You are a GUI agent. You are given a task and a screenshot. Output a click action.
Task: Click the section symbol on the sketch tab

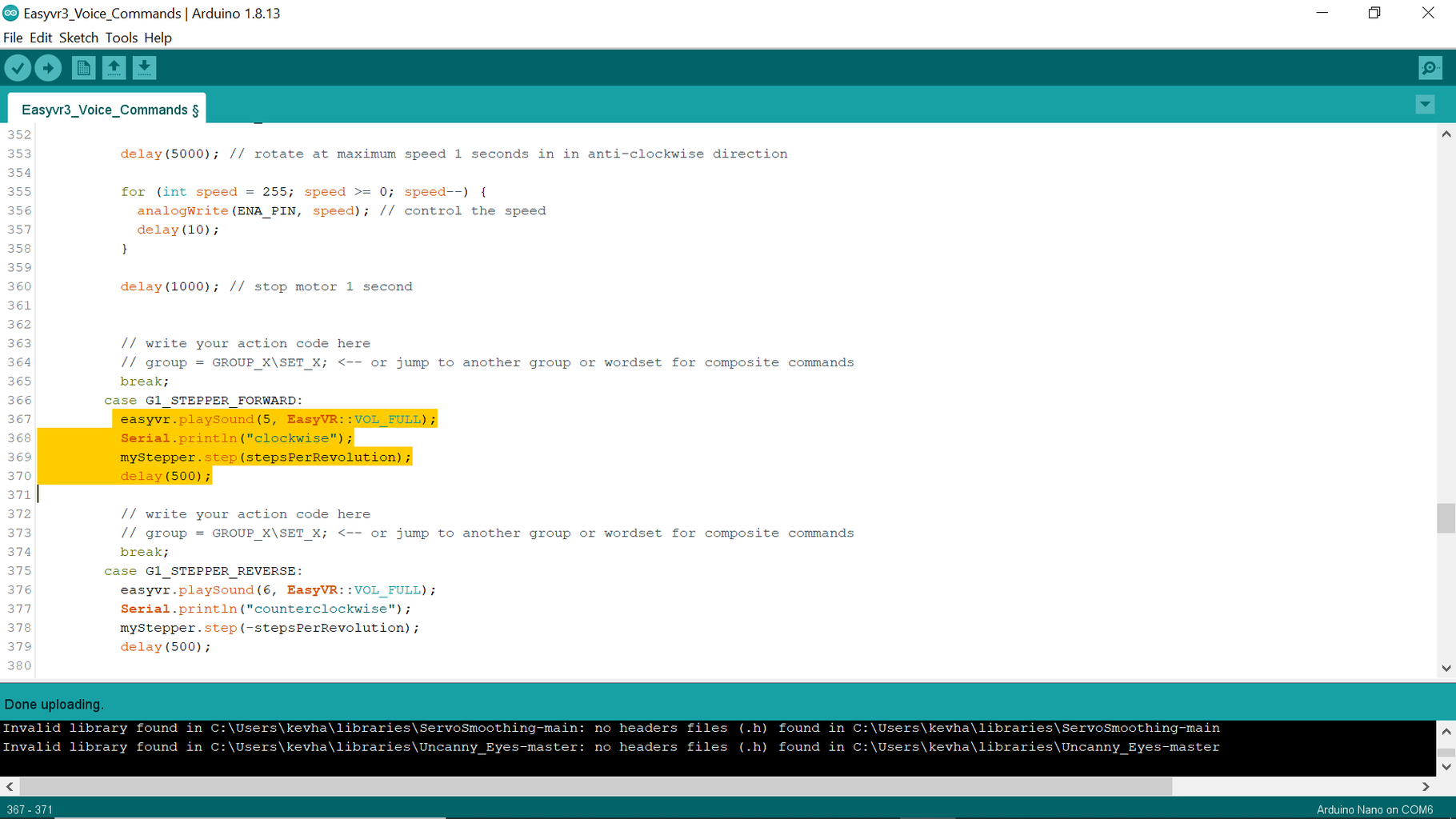click(194, 110)
